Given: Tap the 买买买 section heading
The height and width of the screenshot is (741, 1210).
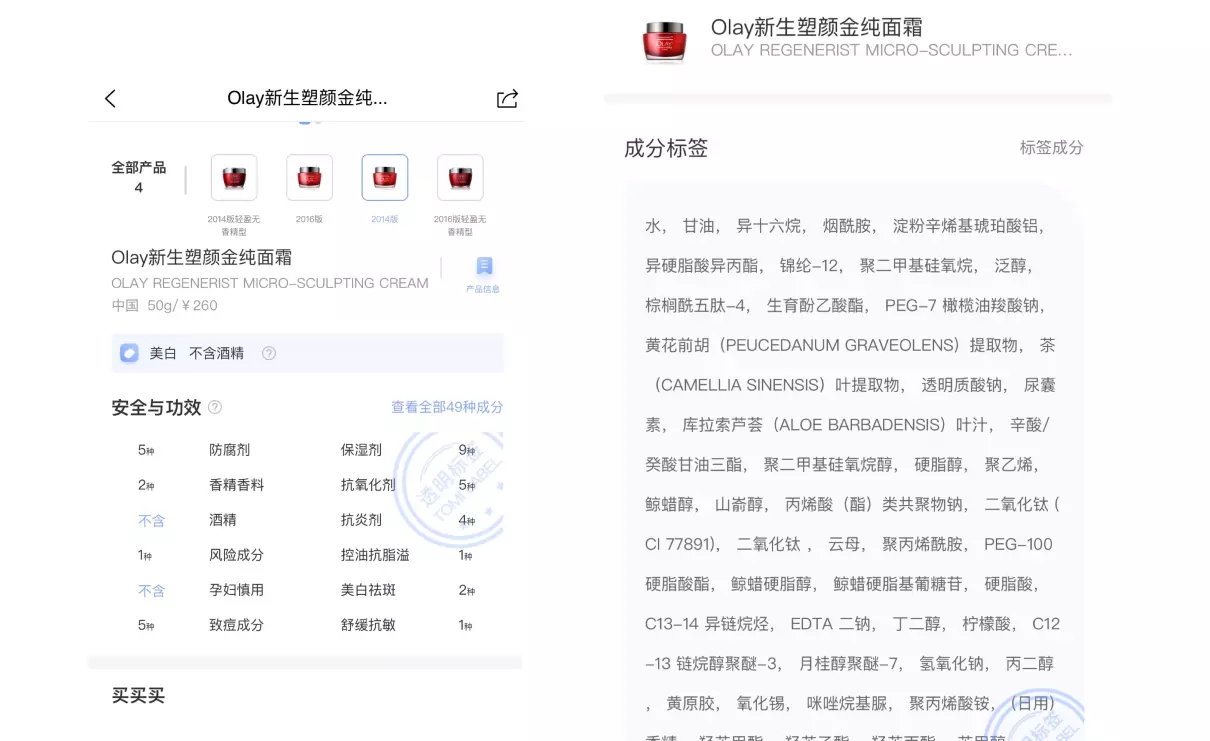Looking at the screenshot, I should 138,695.
